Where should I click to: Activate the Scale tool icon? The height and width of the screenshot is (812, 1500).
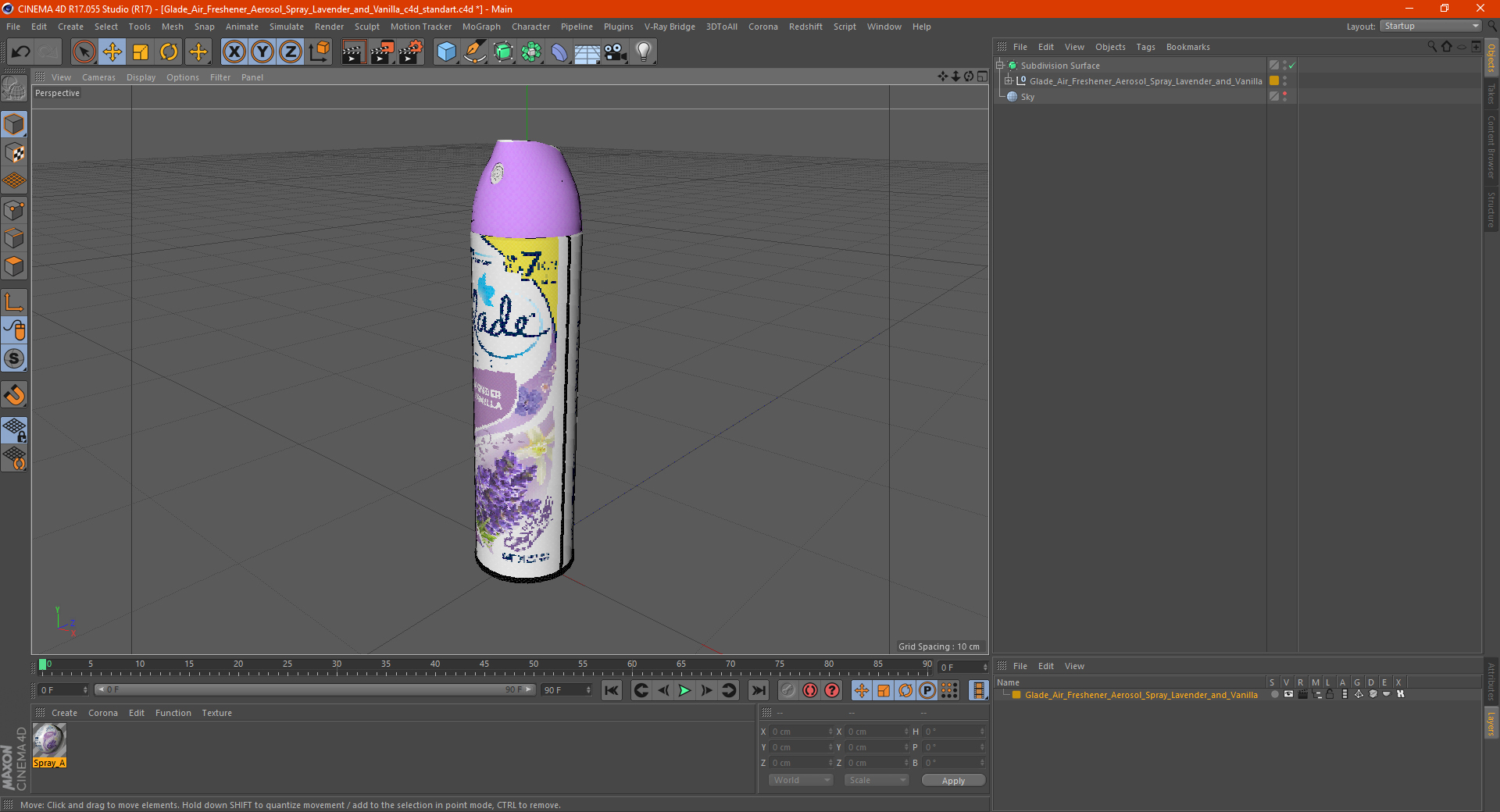click(141, 52)
